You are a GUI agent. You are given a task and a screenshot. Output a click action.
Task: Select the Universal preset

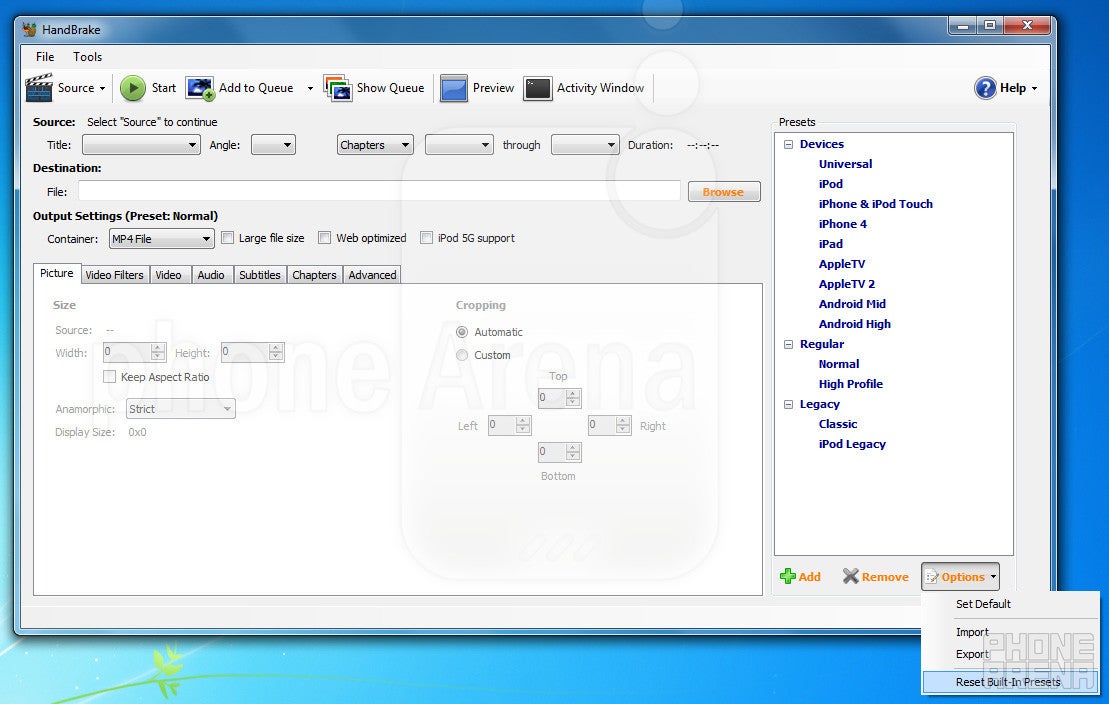pos(845,163)
